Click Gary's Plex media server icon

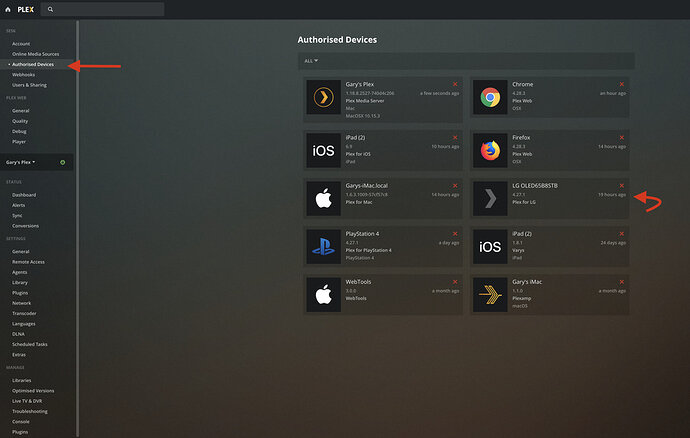(x=323, y=97)
